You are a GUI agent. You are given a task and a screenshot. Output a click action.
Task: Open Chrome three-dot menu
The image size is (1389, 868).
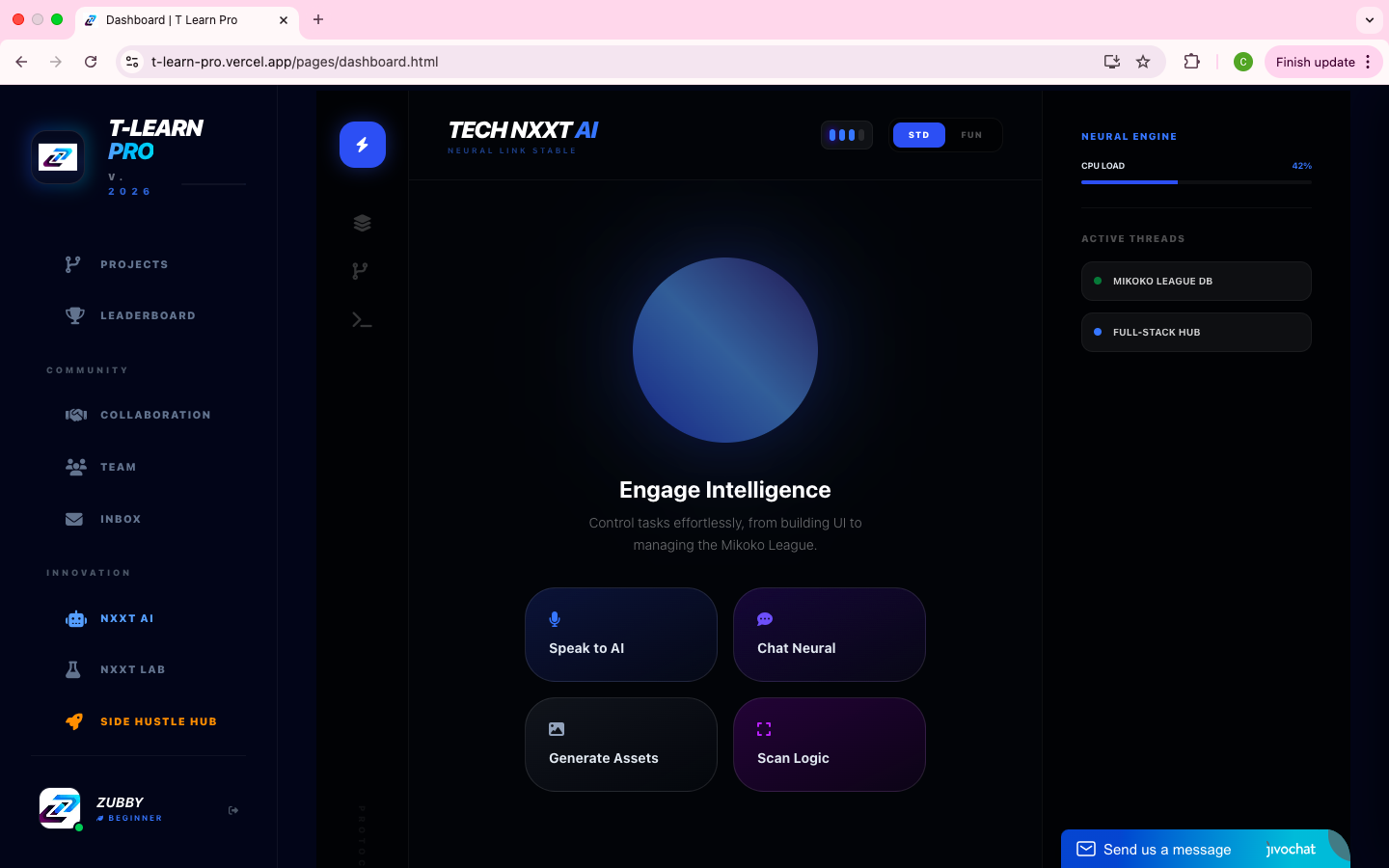[x=1368, y=62]
